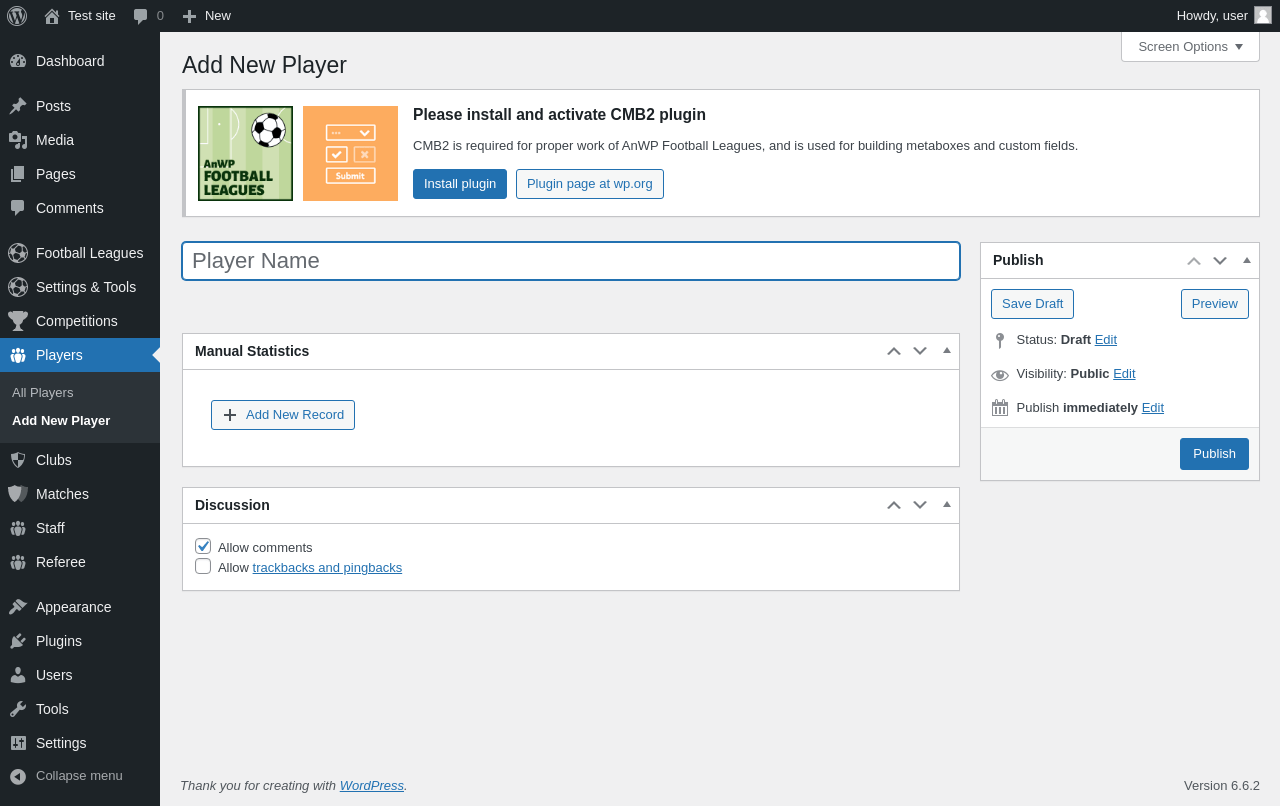Click the user avatar next to Howdy, user
This screenshot has height=806, width=1280.
[x=1263, y=15]
